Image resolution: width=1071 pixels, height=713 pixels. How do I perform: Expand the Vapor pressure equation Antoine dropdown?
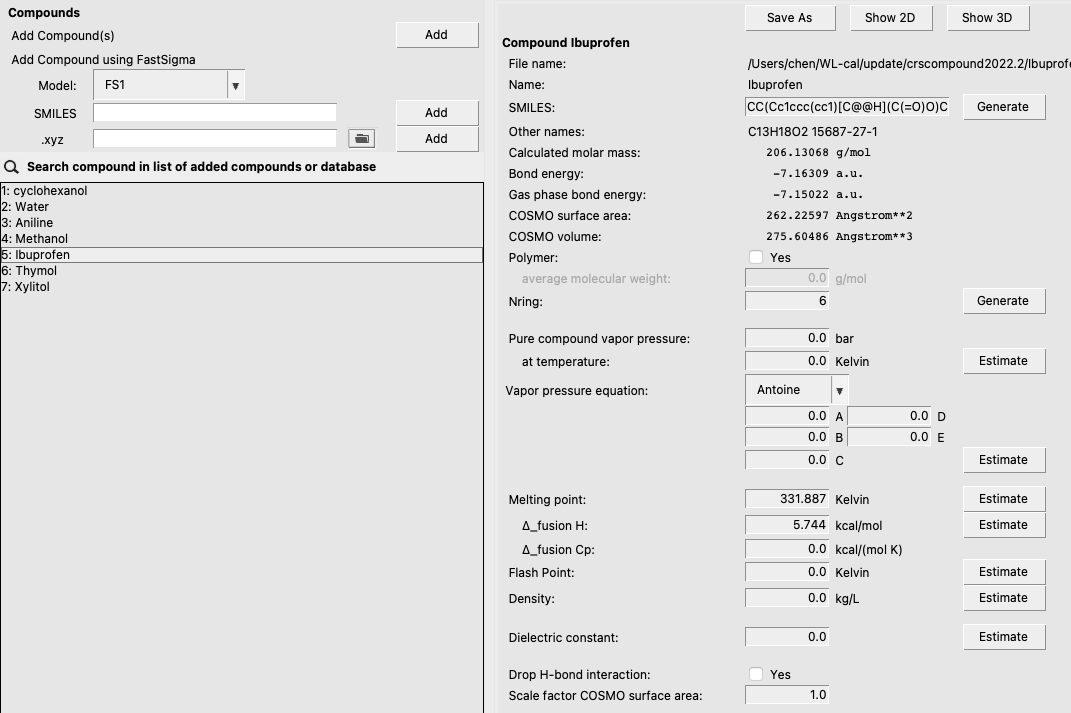839,391
